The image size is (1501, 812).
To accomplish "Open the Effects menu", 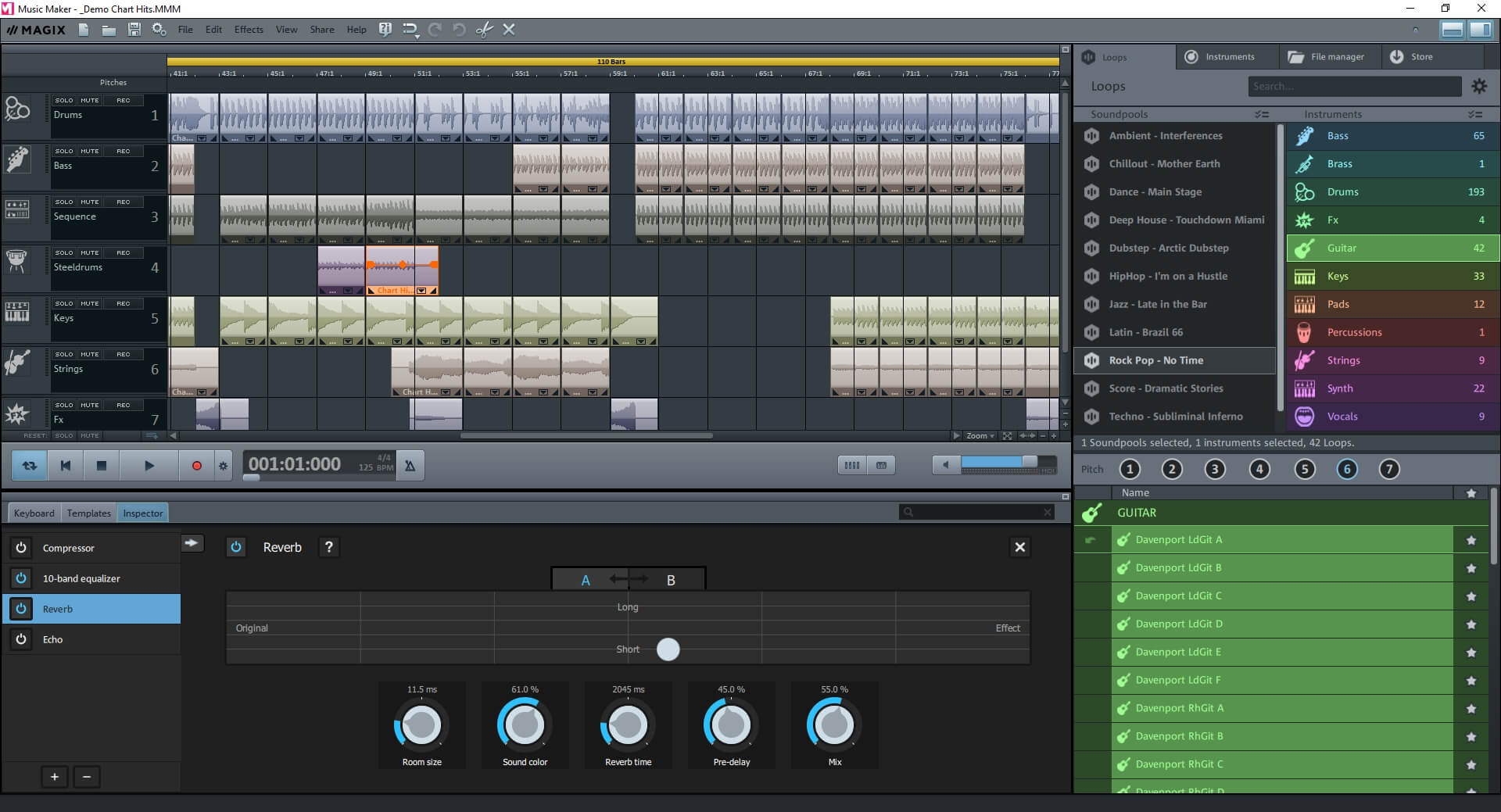I will 249,30.
